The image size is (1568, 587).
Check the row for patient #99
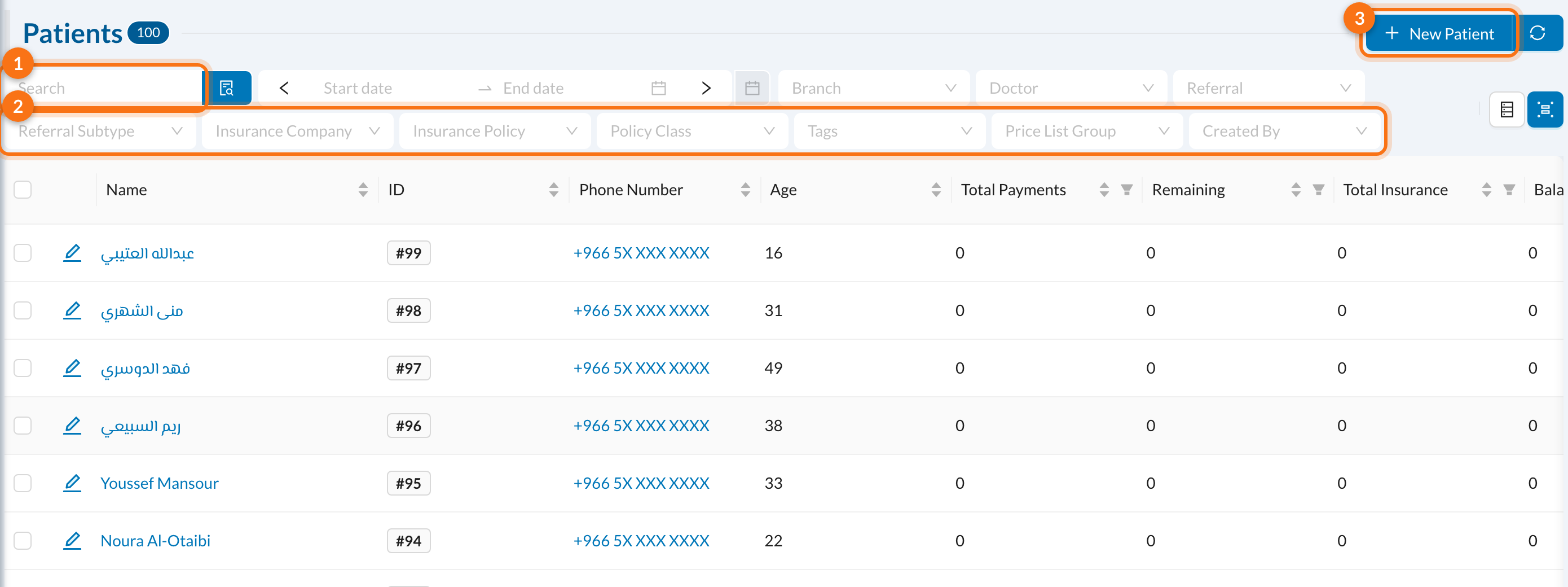[23, 253]
